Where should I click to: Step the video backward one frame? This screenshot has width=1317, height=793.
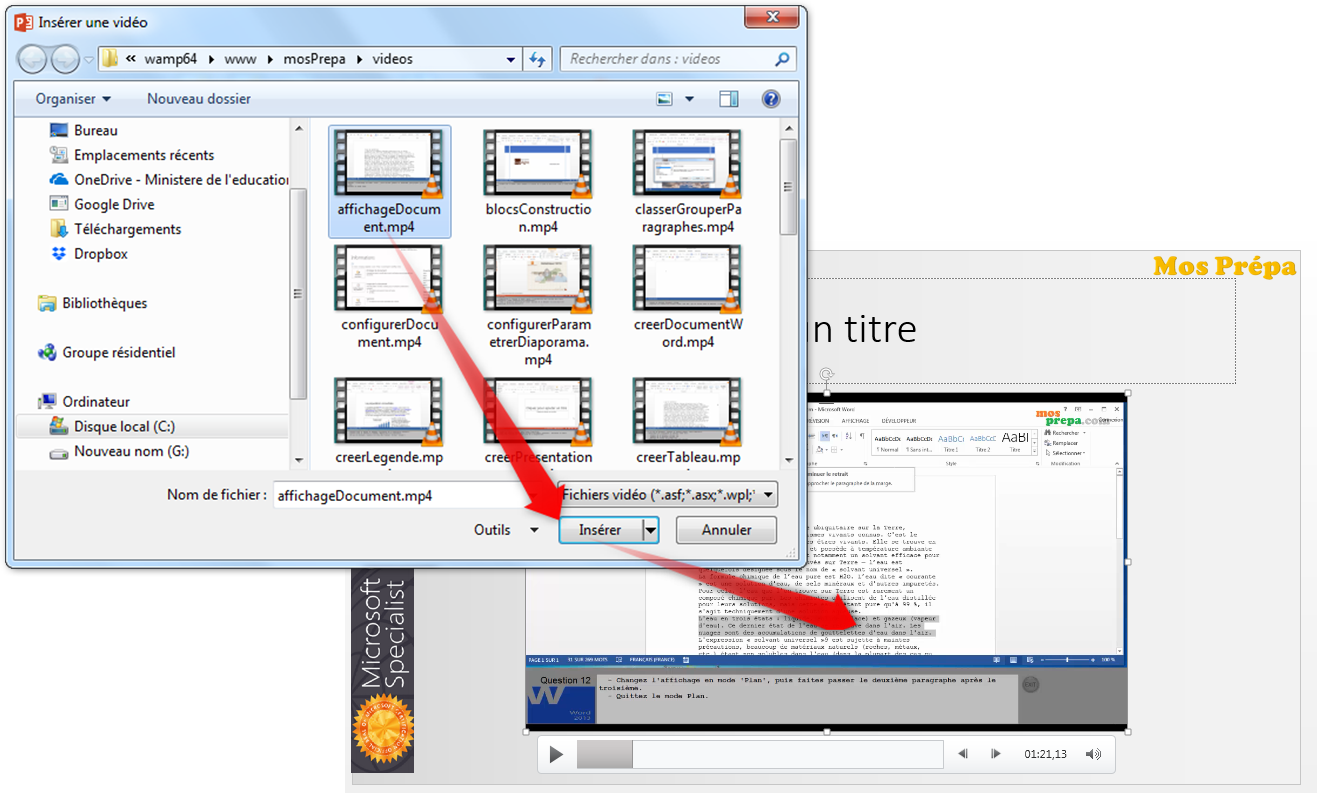(963, 754)
